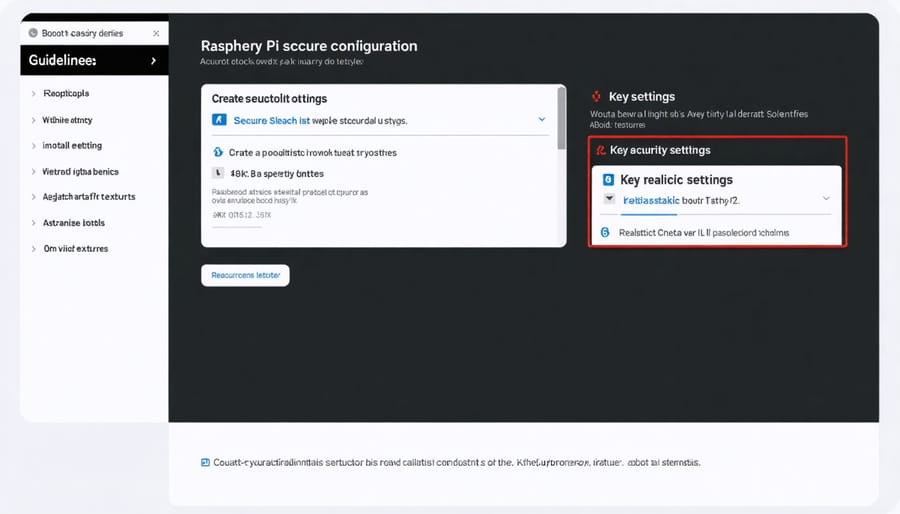Click the 'Raspbery Pi sccure configuration' title
This screenshot has width=900, height=514.
309,46
